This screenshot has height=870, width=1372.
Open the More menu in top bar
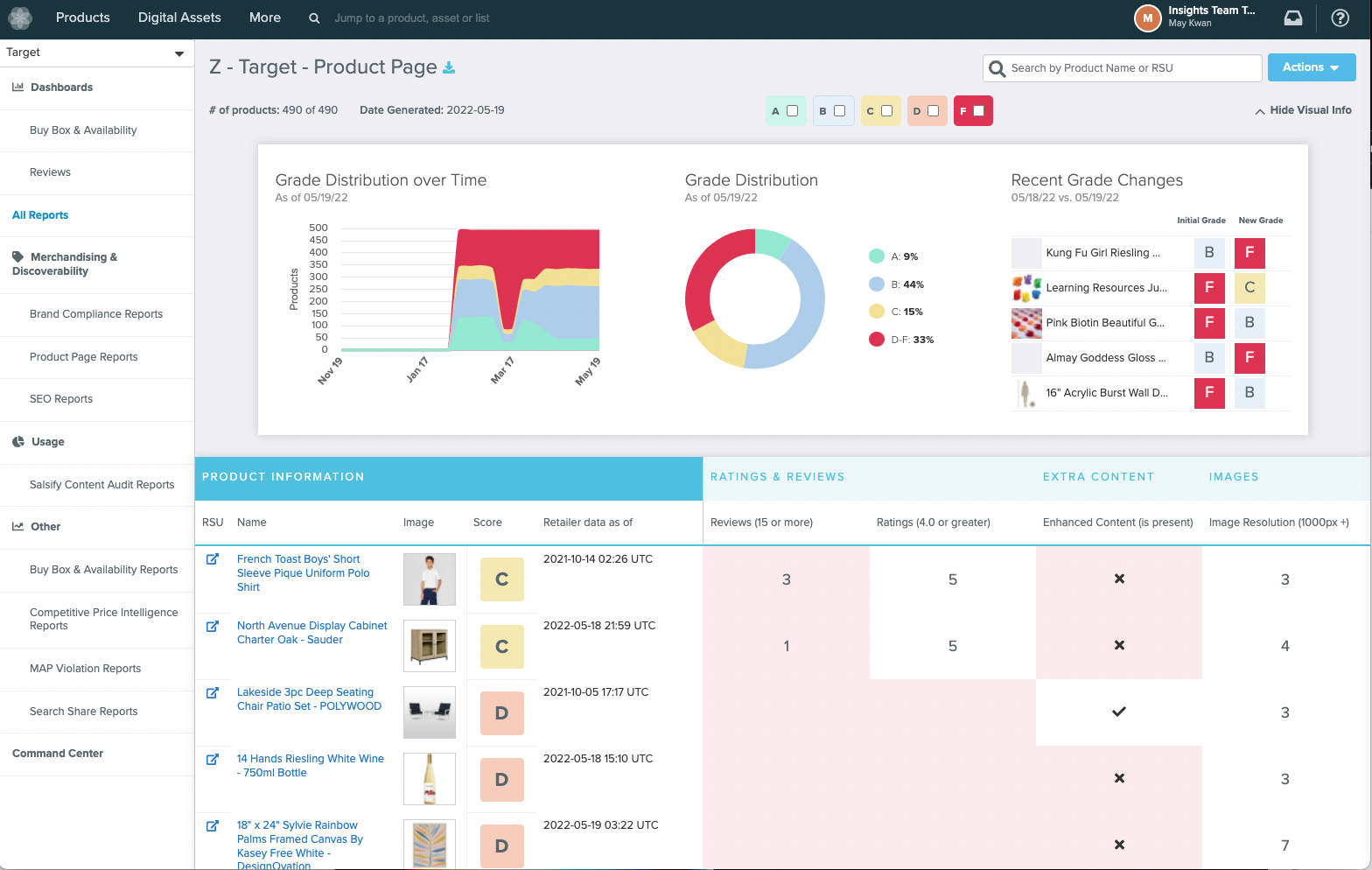(265, 18)
